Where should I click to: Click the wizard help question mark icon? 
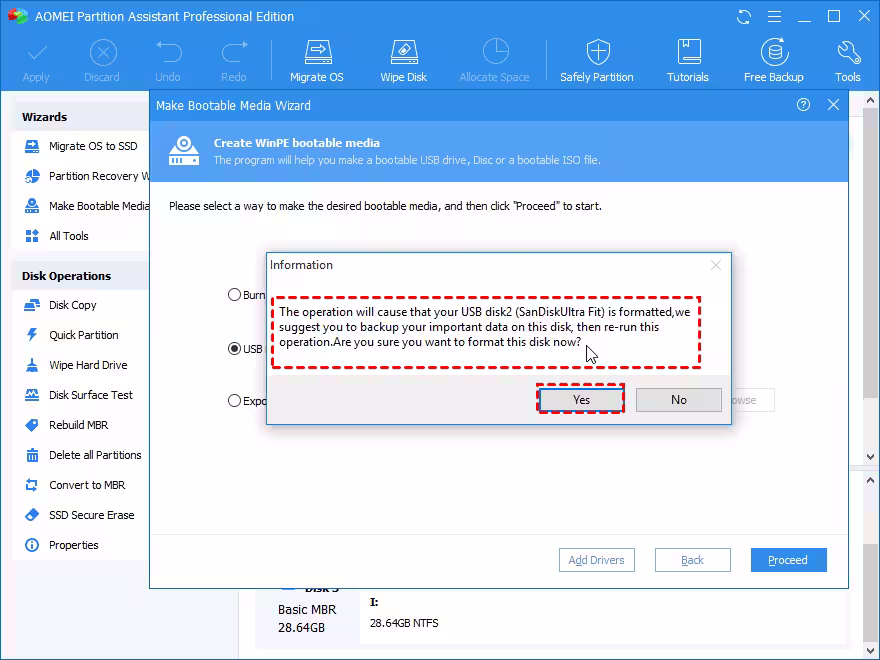(803, 104)
